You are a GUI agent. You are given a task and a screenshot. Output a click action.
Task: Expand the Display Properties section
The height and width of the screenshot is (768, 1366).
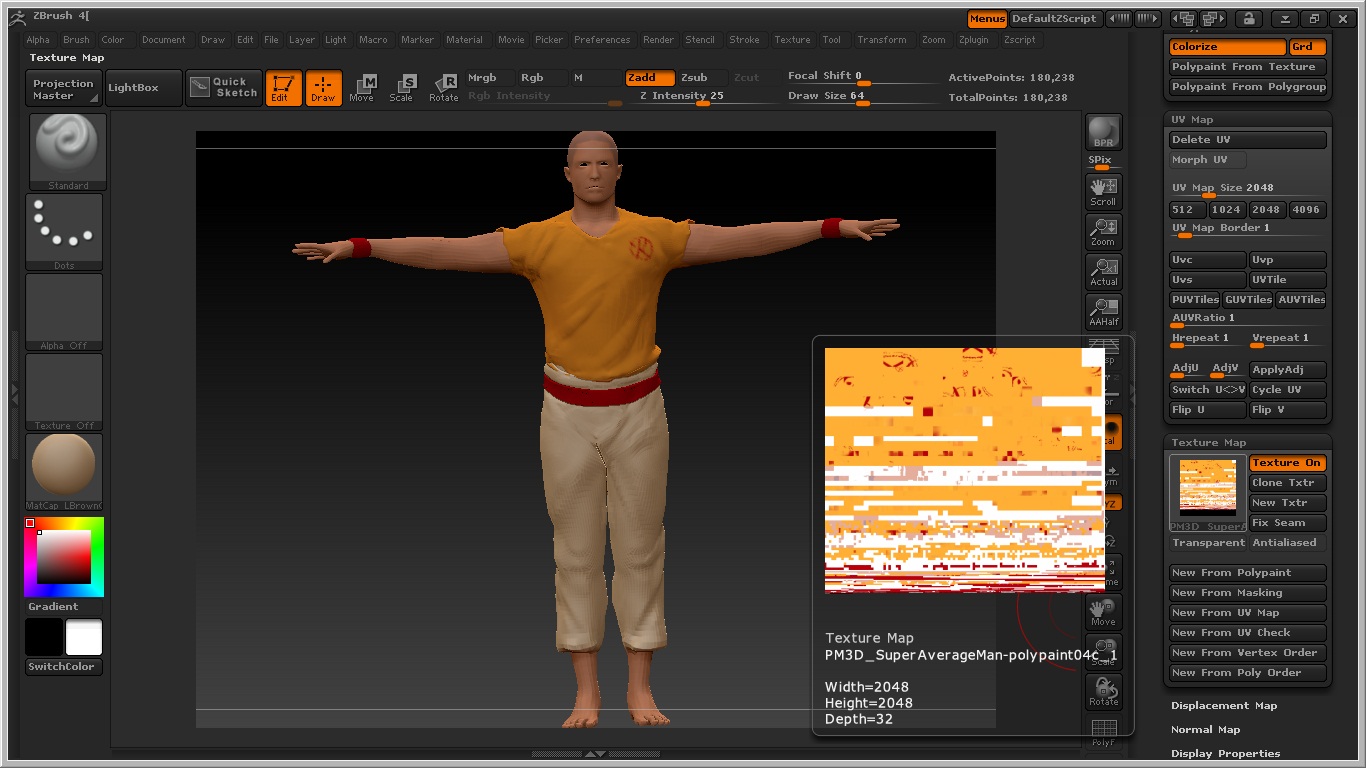coord(1226,753)
